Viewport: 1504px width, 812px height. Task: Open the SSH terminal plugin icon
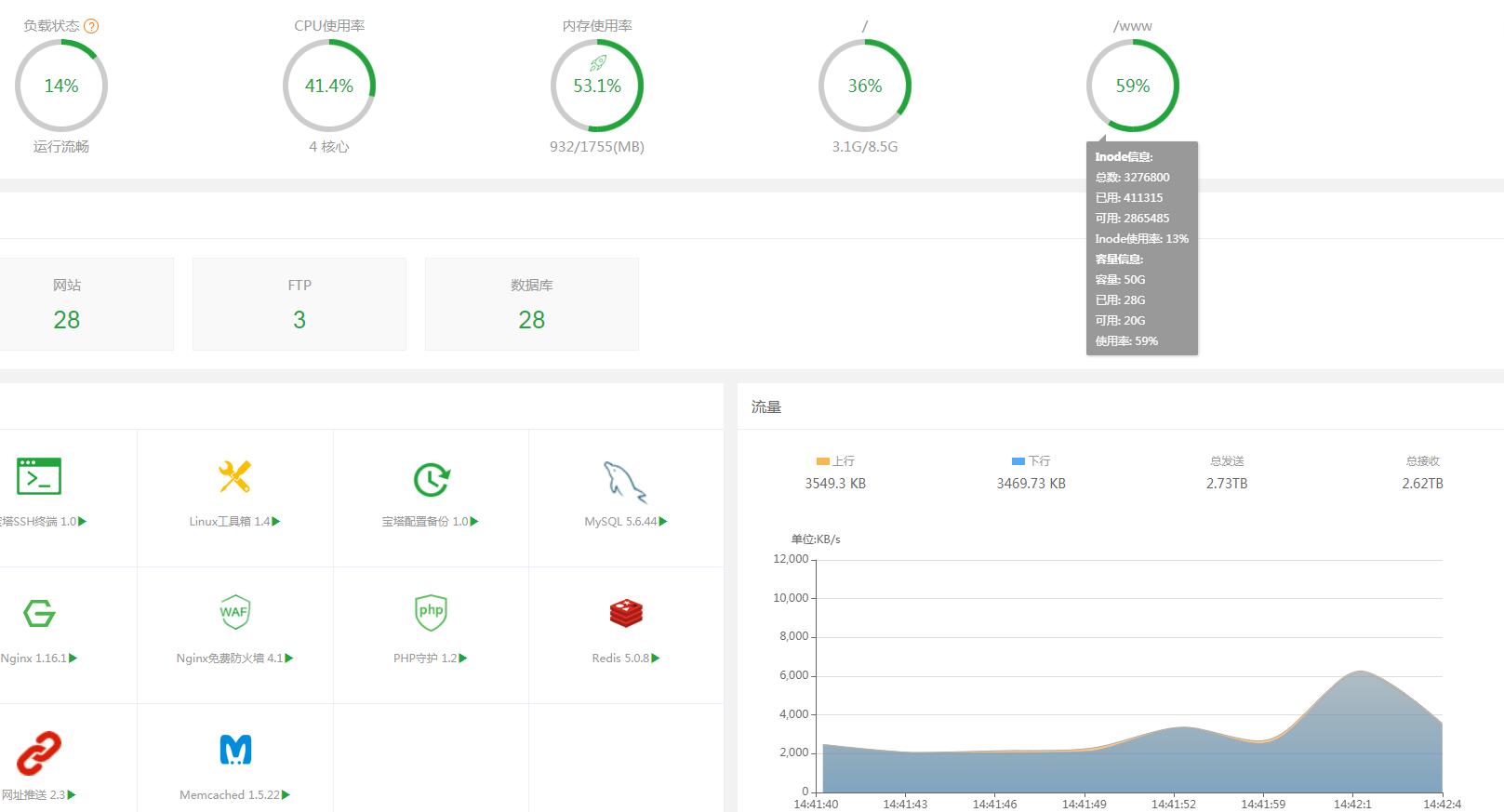39,476
